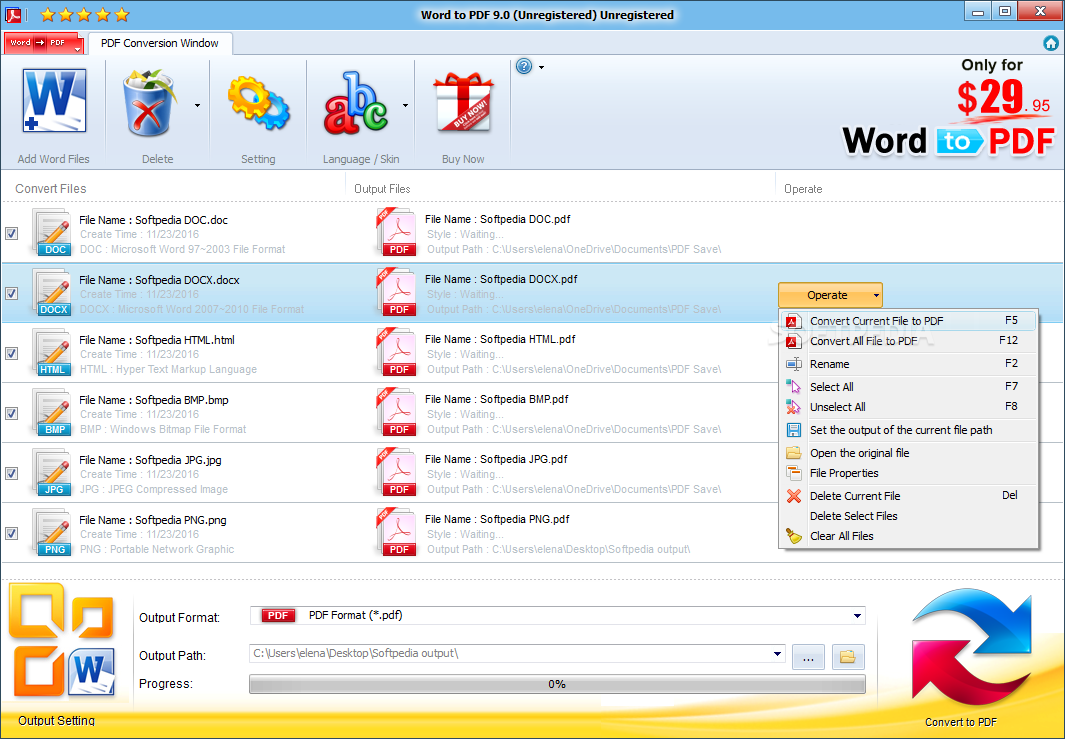
Task: Choose Set the output of the current file path
Action: click(x=909, y=430)
